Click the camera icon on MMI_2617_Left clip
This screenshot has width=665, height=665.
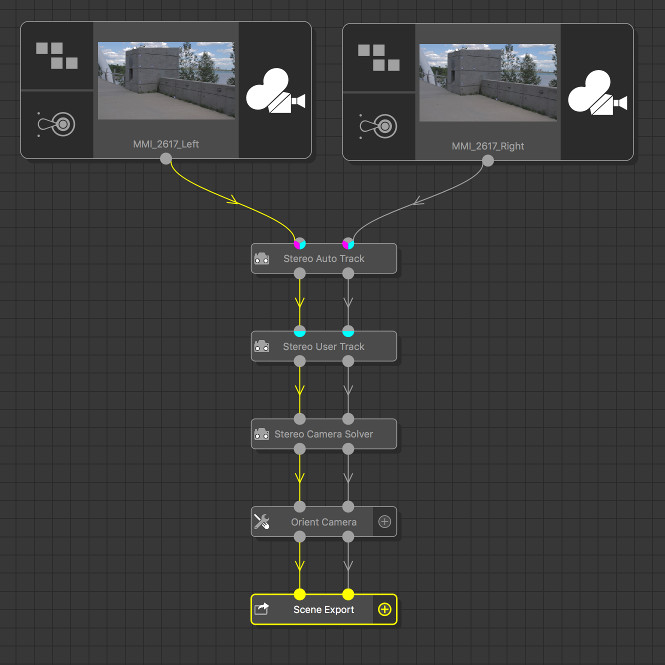coord(275,91)
